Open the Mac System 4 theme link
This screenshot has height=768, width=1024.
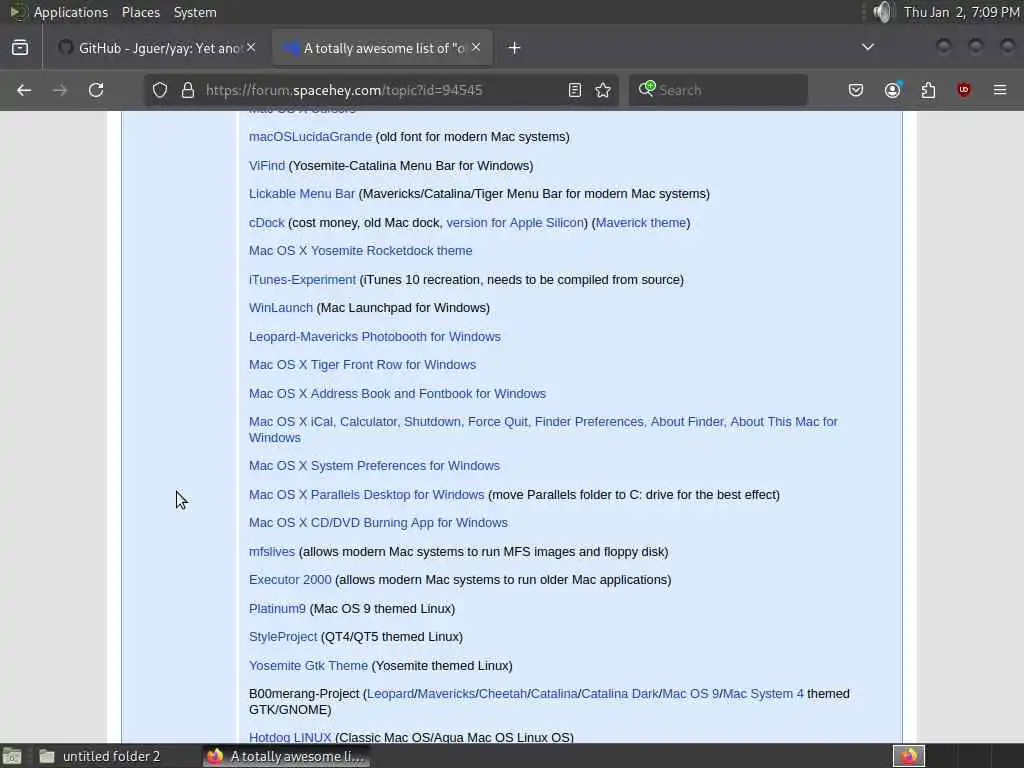763,694
